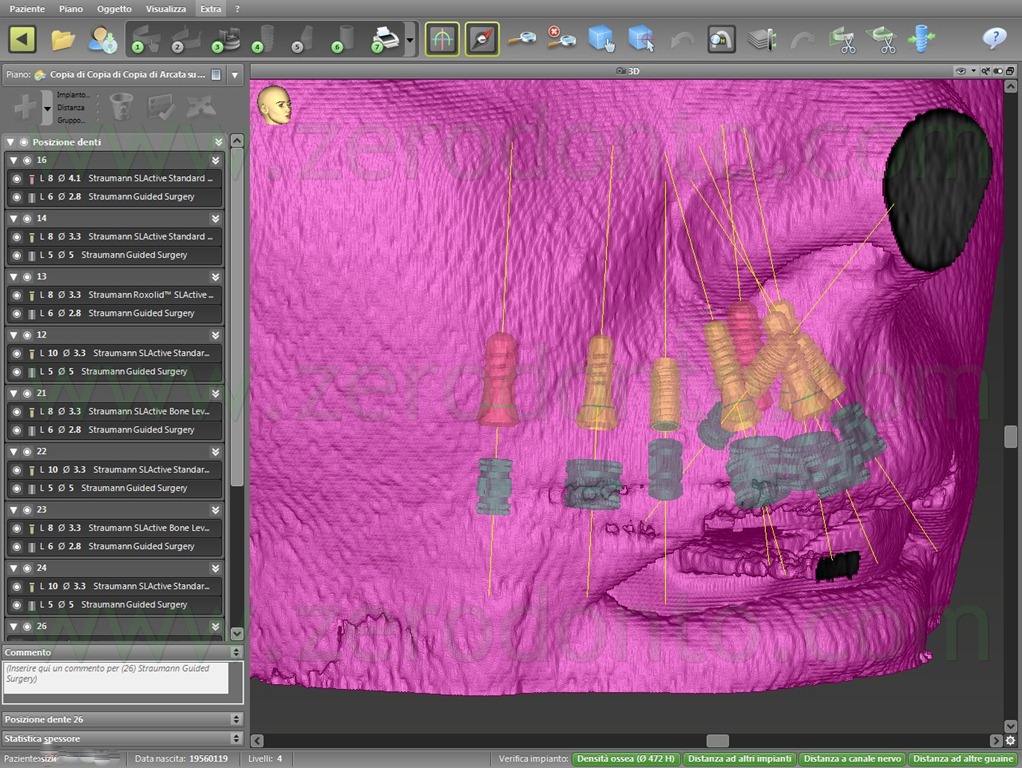The width and height of the screenshot is (1022, 768).
Task: Click Distanza a canale nervo button
Action: pos(852,759)
